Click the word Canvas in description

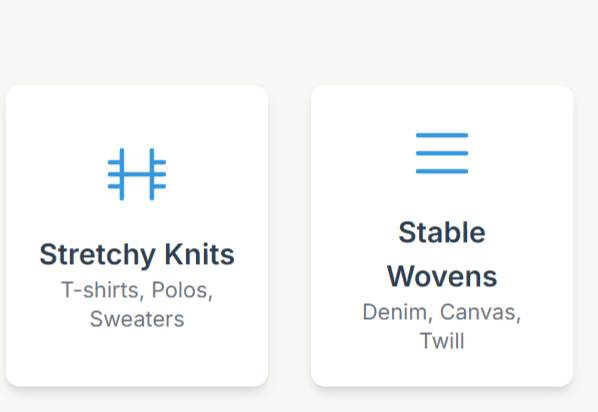(481, 312)
